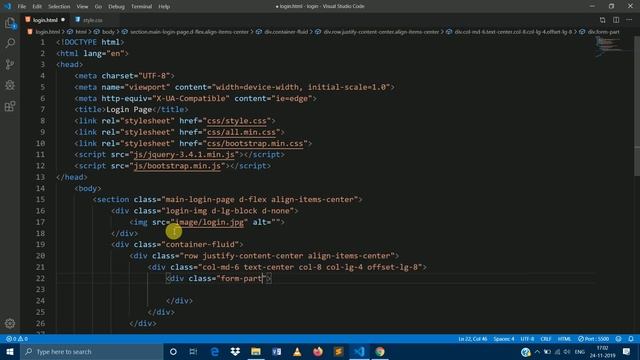Open the Help menu
This screenshot has width=640, height=360.
(x=164, y=7)
